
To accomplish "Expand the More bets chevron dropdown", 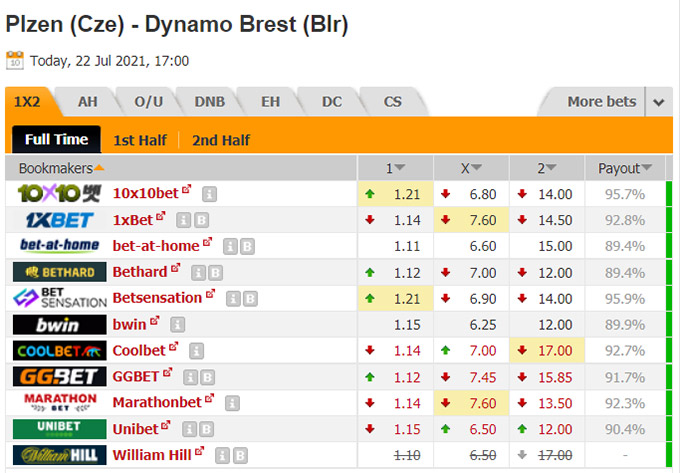I will (x=659, y=102).
